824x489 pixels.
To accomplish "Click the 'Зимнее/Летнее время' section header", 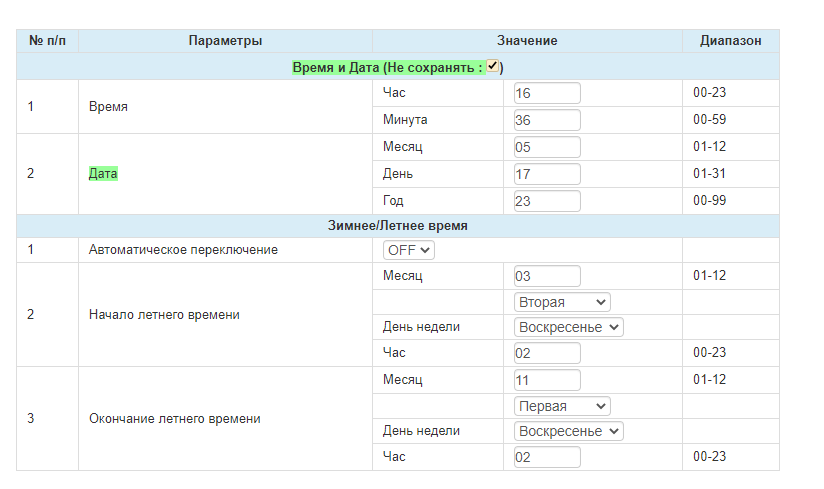I will click(398, 226).
